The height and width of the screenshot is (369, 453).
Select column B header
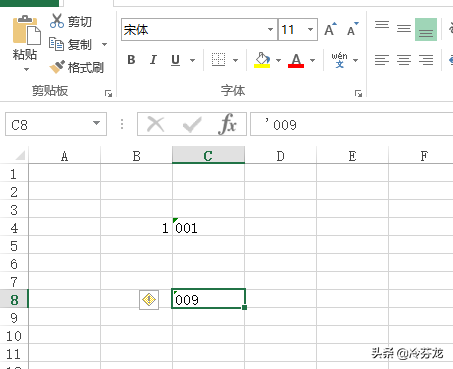point(136,156)
